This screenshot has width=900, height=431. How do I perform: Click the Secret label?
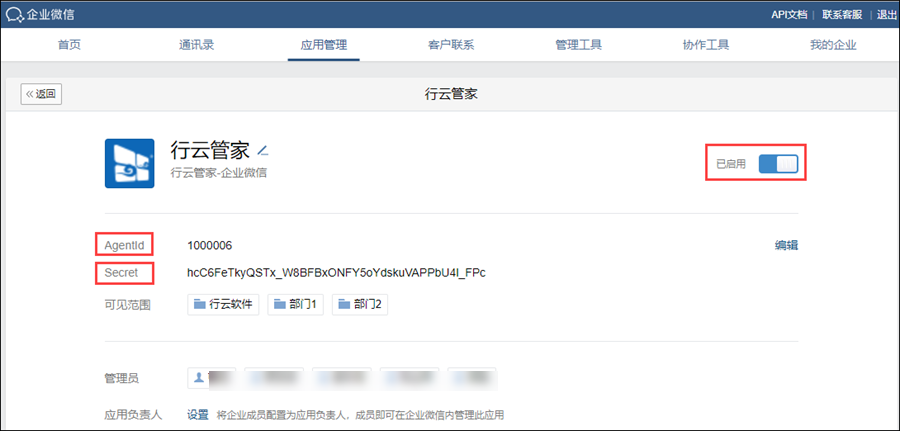click(x=121, y=273)
